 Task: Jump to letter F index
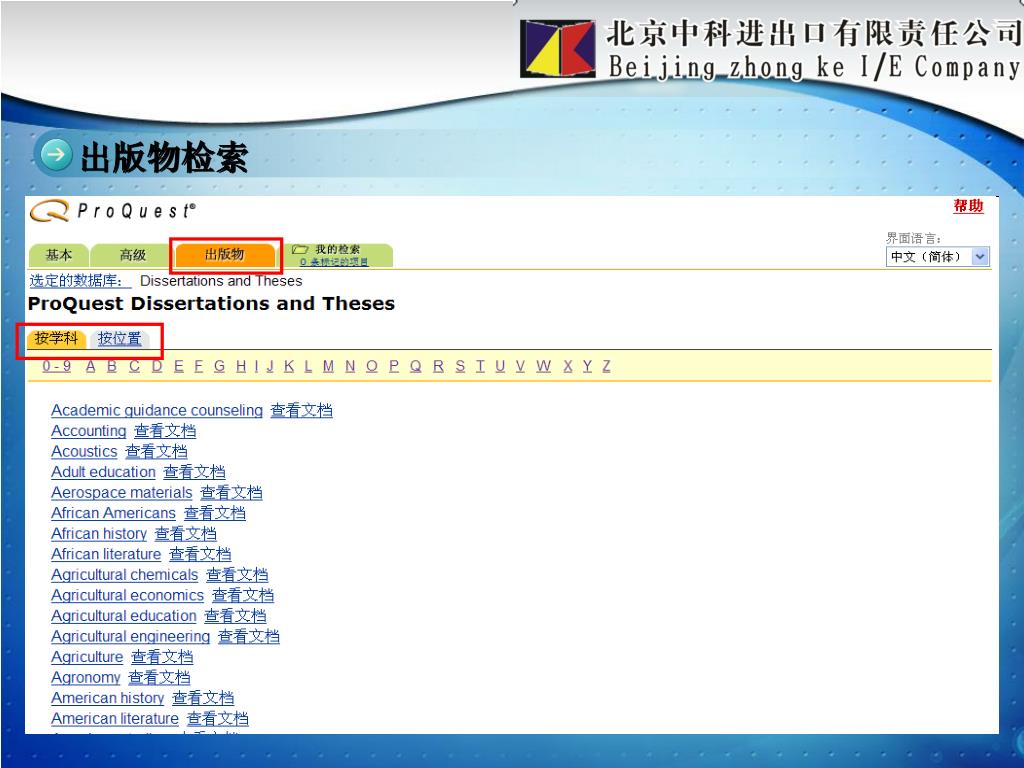(x=199, y=366)
